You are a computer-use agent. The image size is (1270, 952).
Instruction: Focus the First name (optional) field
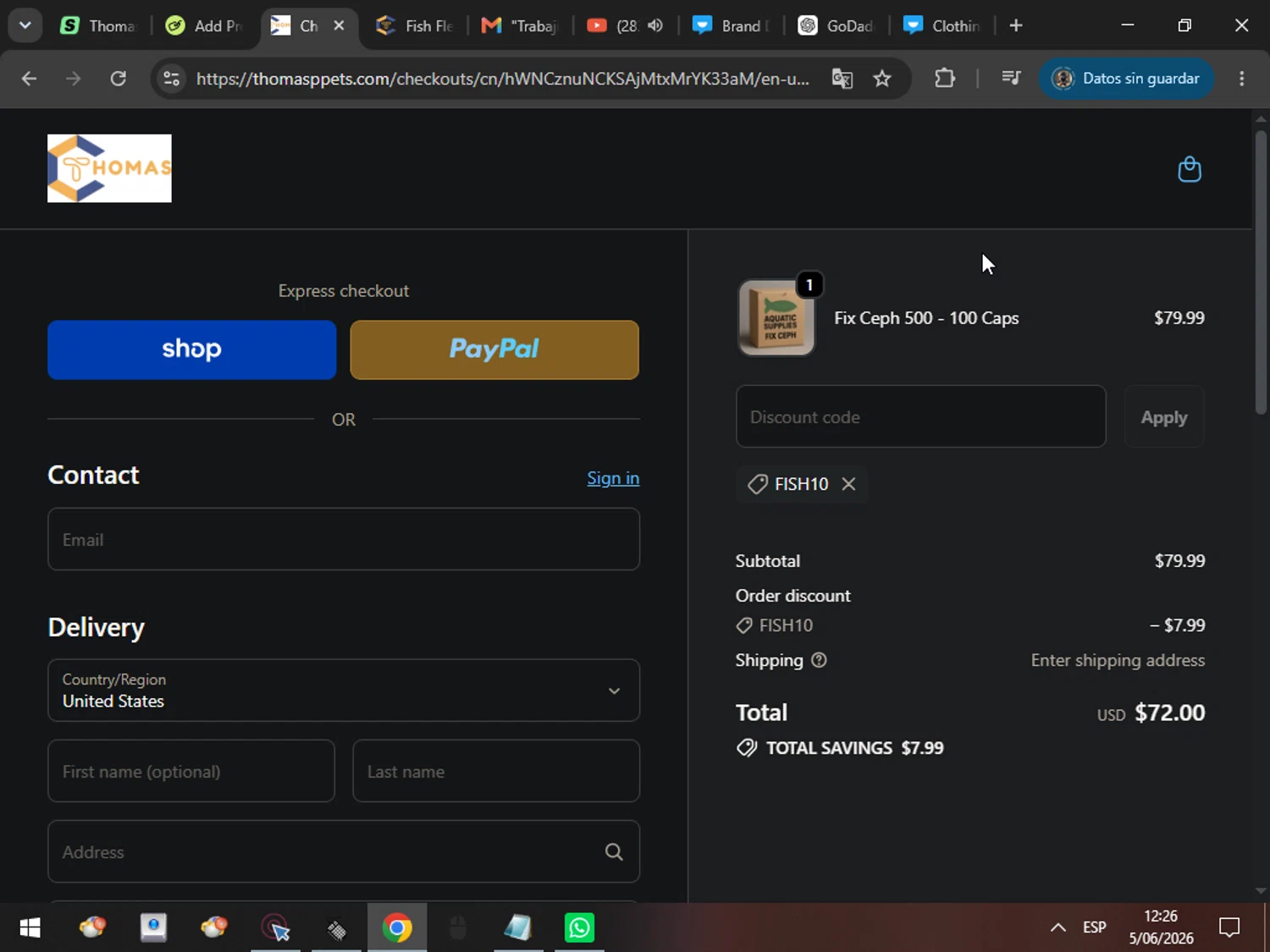coord(191,771)
